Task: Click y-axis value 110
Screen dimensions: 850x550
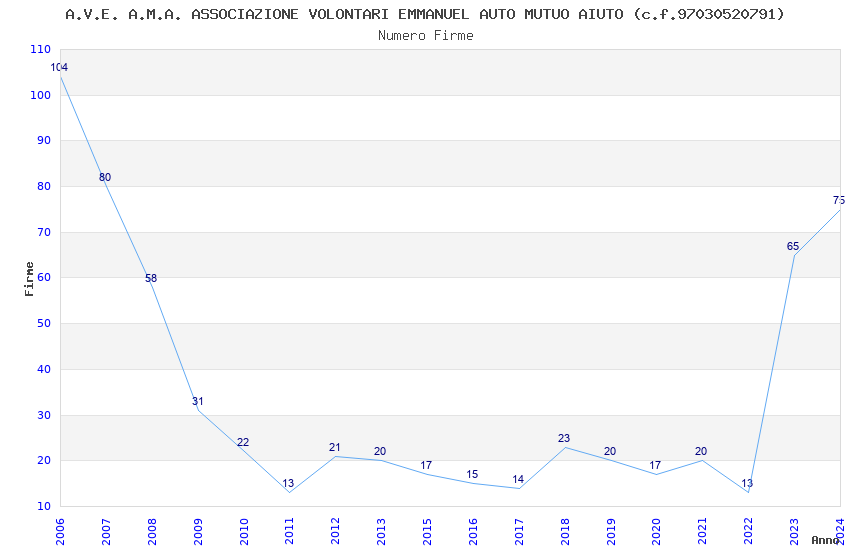Action: pyautogui.click(x=41, y=49)
